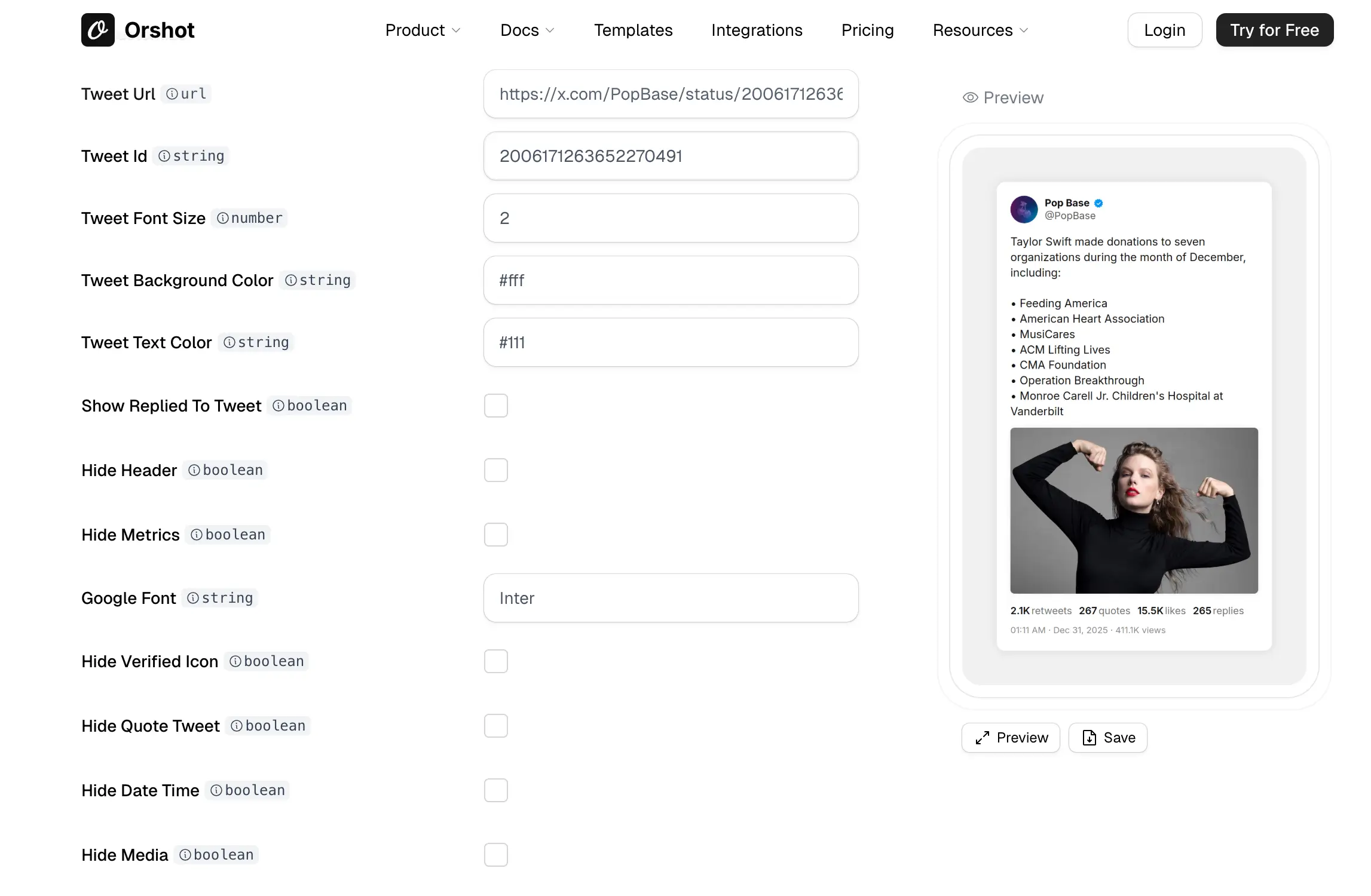The width and height of the screenshot is (1371, 896).
Task: Click info icon beside Tweet Url label
Action: (172, 94)
